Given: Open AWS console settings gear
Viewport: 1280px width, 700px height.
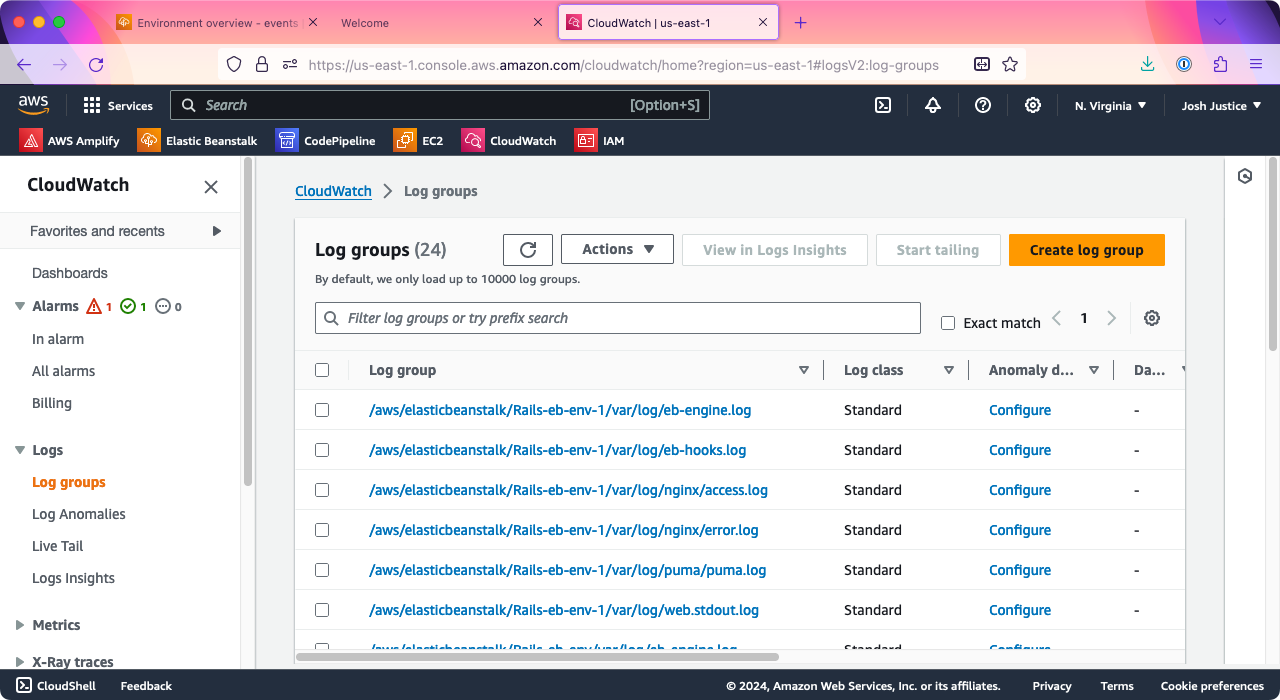Looking at the screenshot, I should pyautogui.click(x=1033, y=105).
